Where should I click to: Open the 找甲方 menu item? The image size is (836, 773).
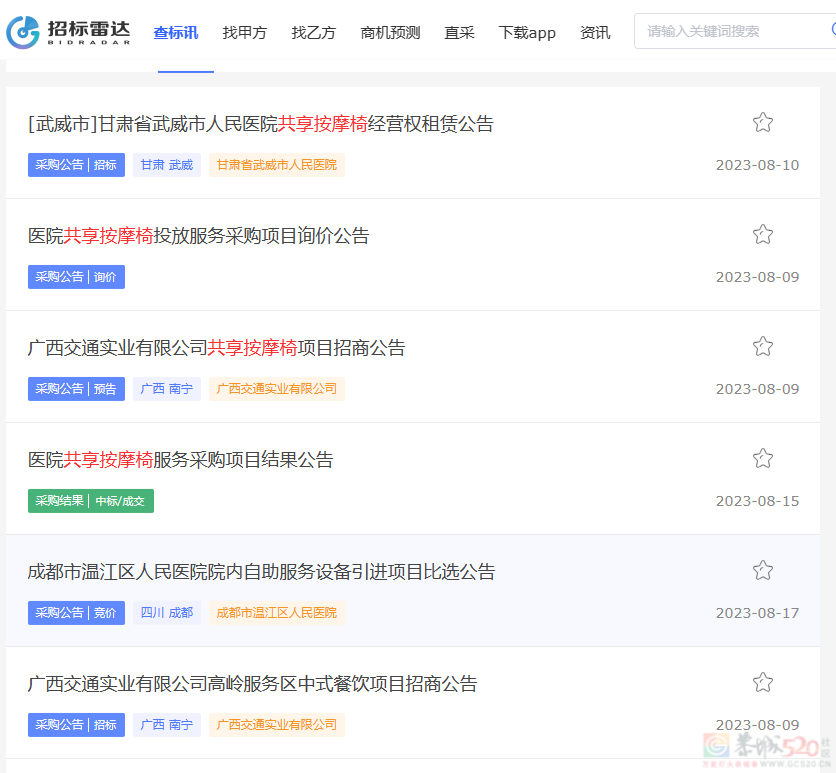244,33
